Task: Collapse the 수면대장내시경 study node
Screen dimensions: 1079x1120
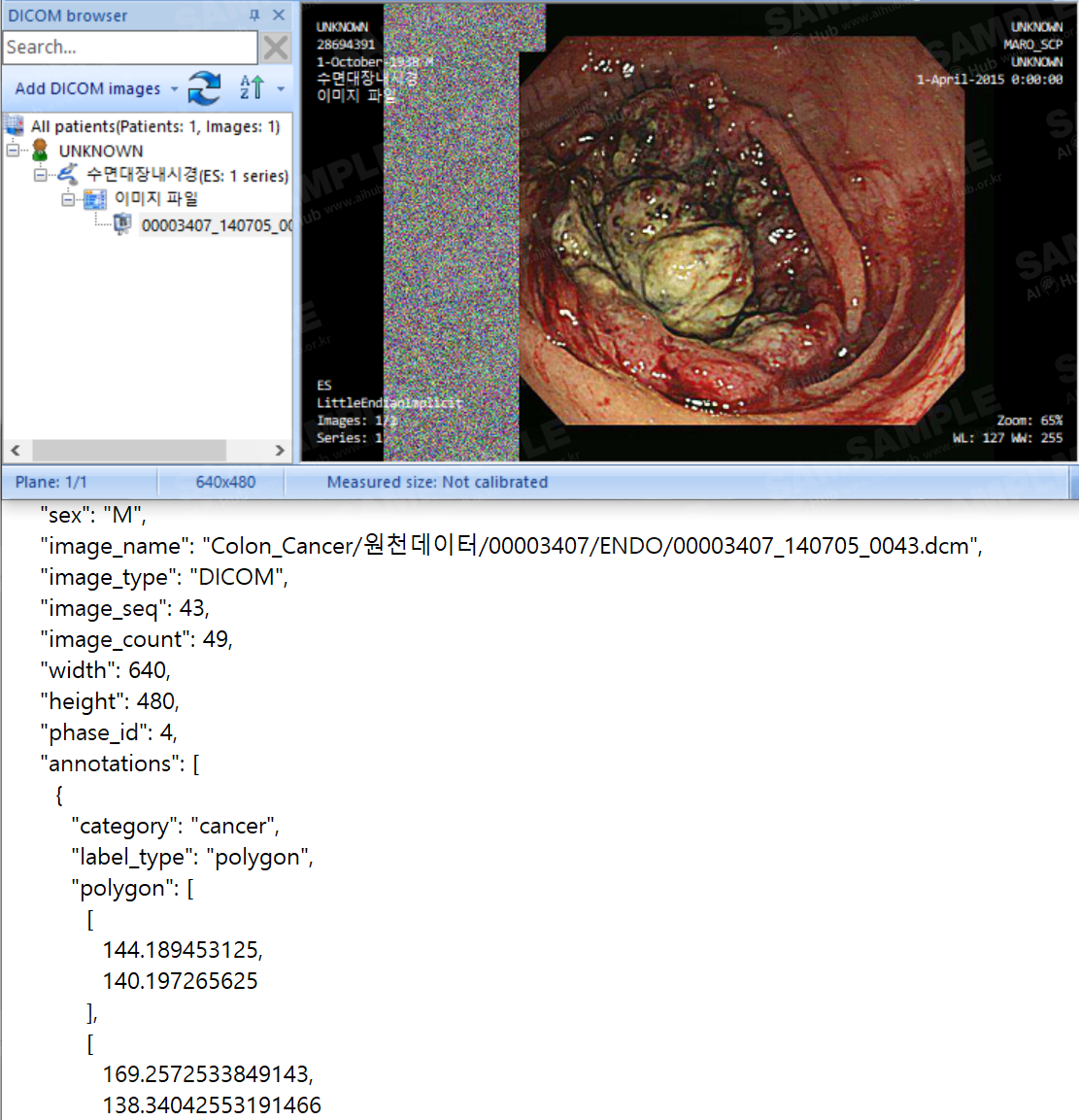Action: tap(41, 175)
